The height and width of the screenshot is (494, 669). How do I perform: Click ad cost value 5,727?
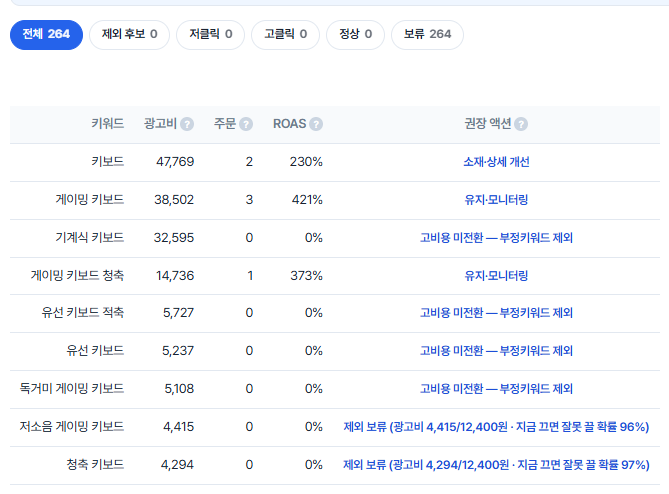(178, 313)
